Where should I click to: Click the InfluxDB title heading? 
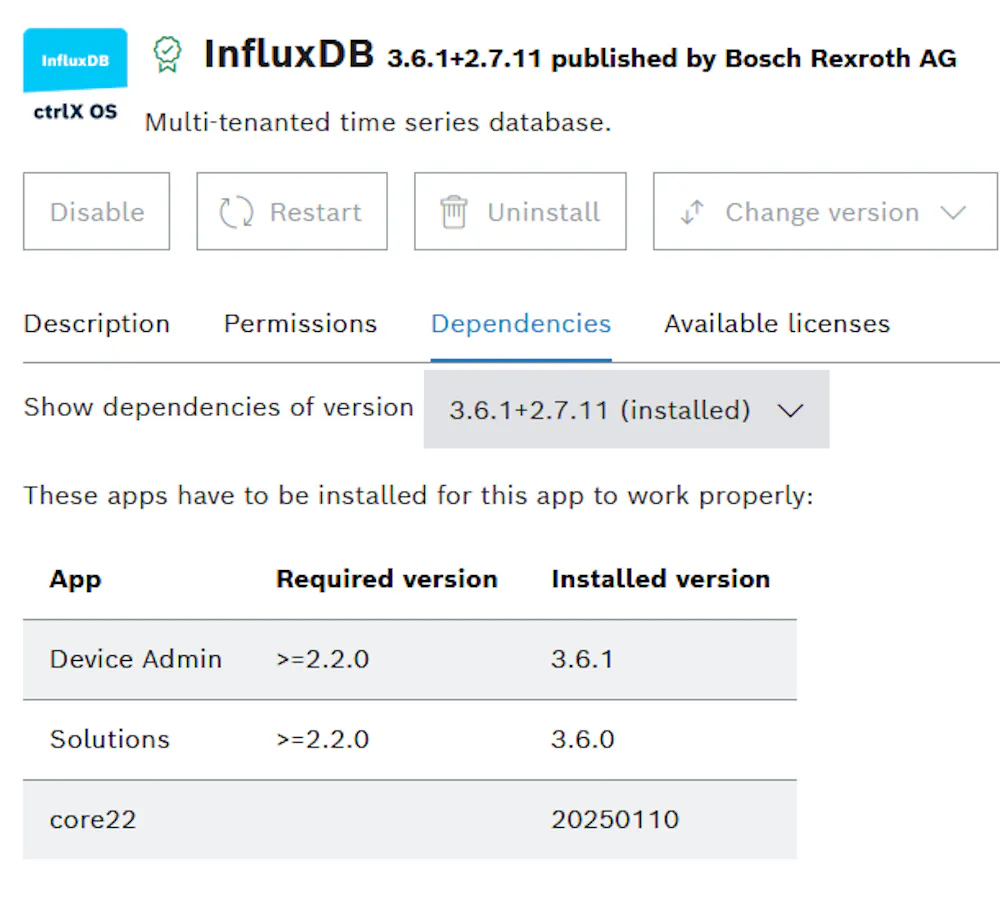(289, 54)
